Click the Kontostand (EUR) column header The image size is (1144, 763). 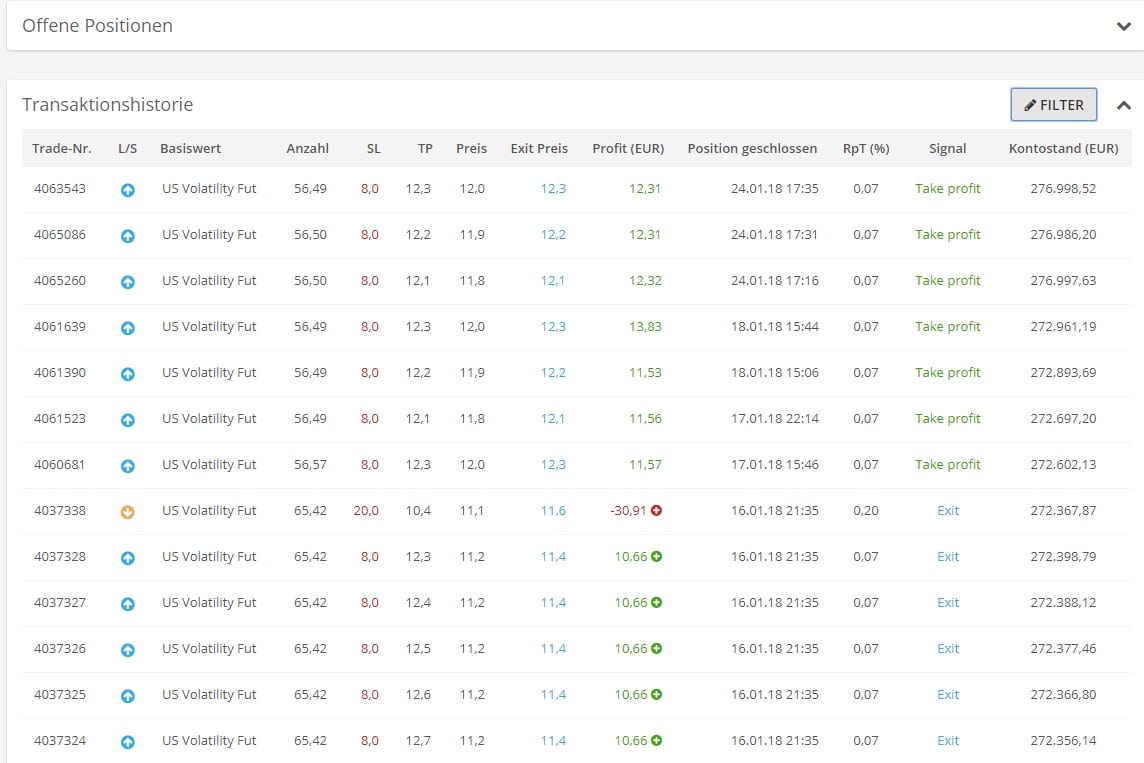(1063, 148)
